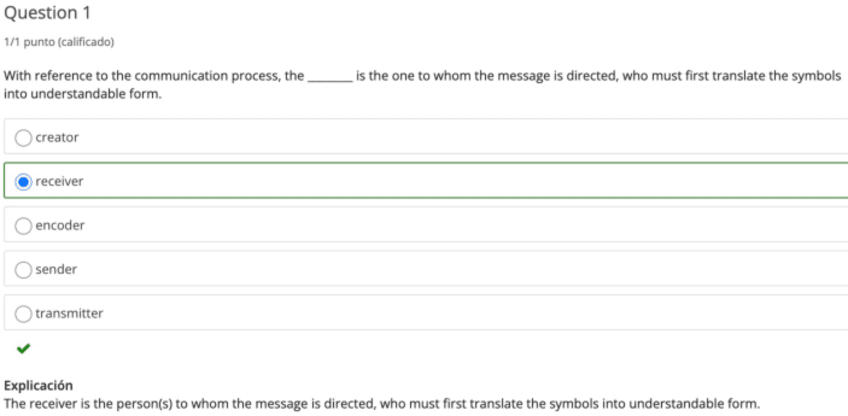This screenshot has width=848, height=416.
Task: Select the encoder radio button
Action: 25,225
